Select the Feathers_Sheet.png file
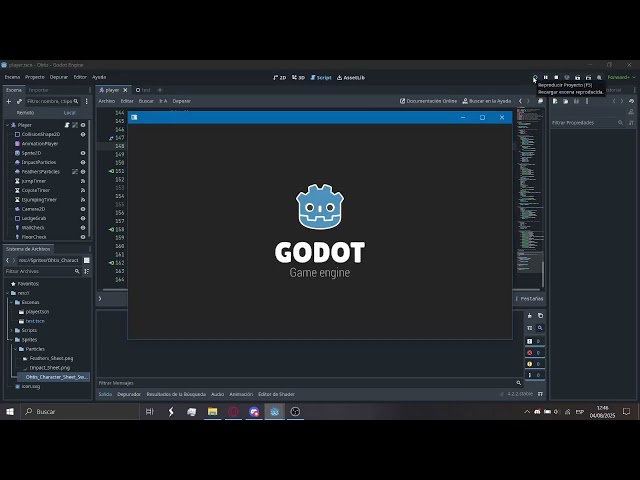Image resolution: width=640 pixels, height=480 pixels. 48,359
